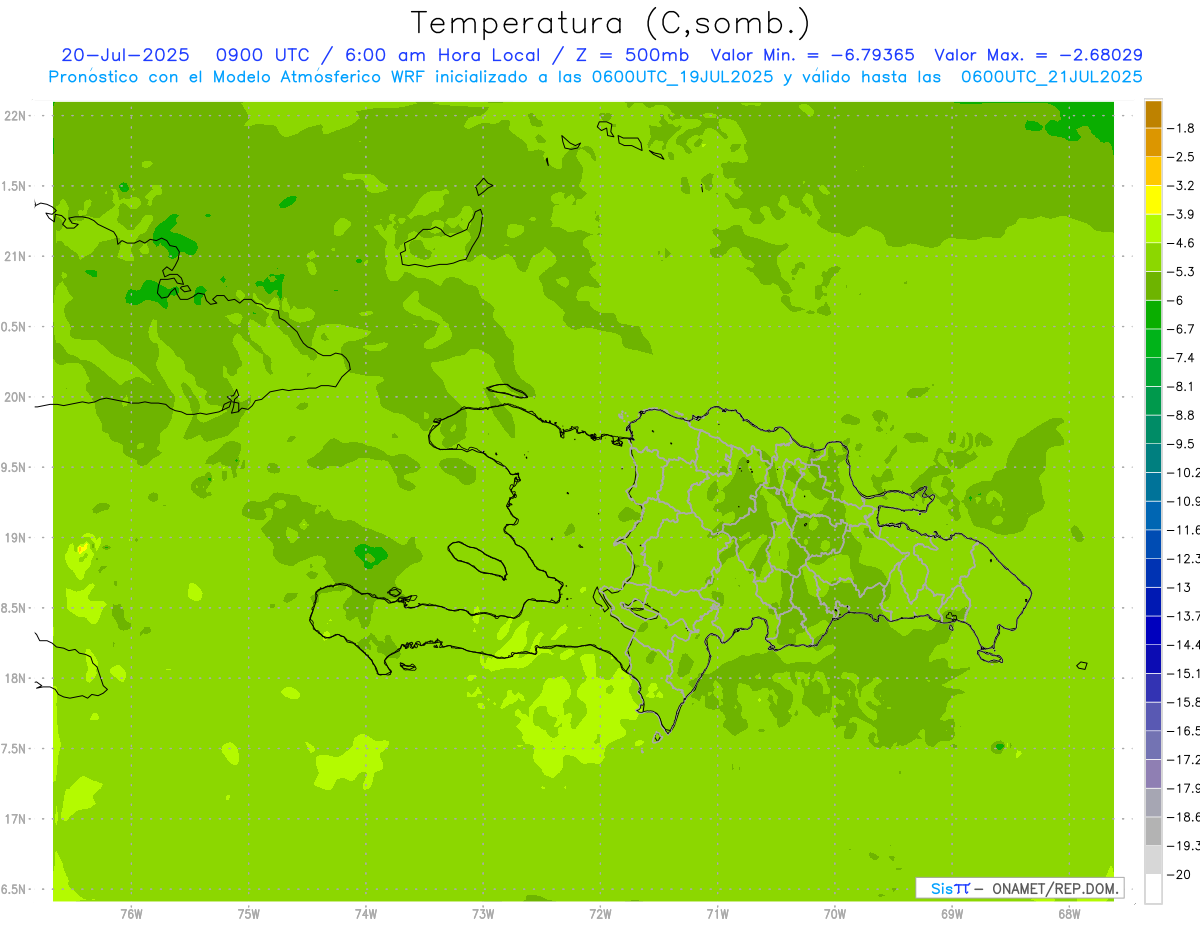Screen dimensions: 1200x927
Task: Click the '-2.5' legend value
Action: [1182, 157]
